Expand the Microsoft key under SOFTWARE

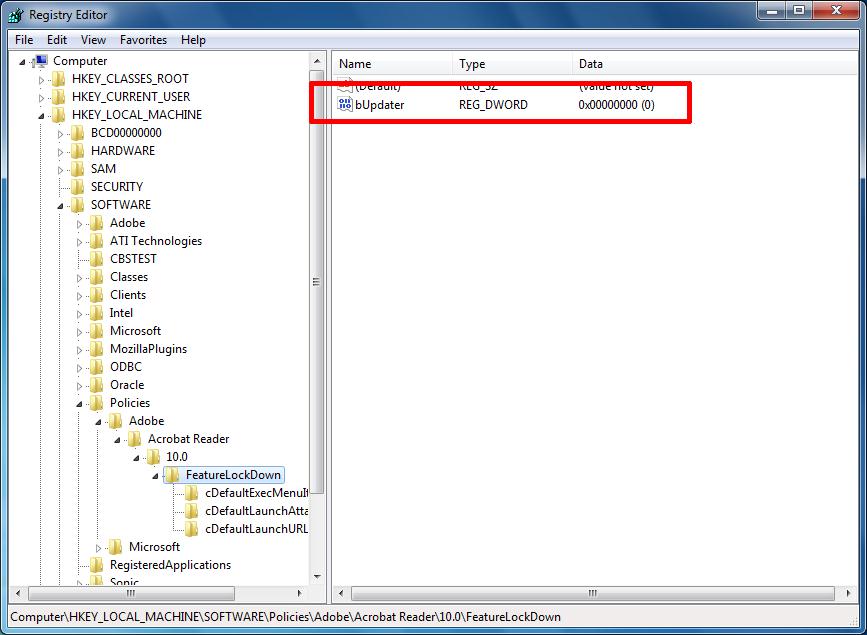coord(80,331)
